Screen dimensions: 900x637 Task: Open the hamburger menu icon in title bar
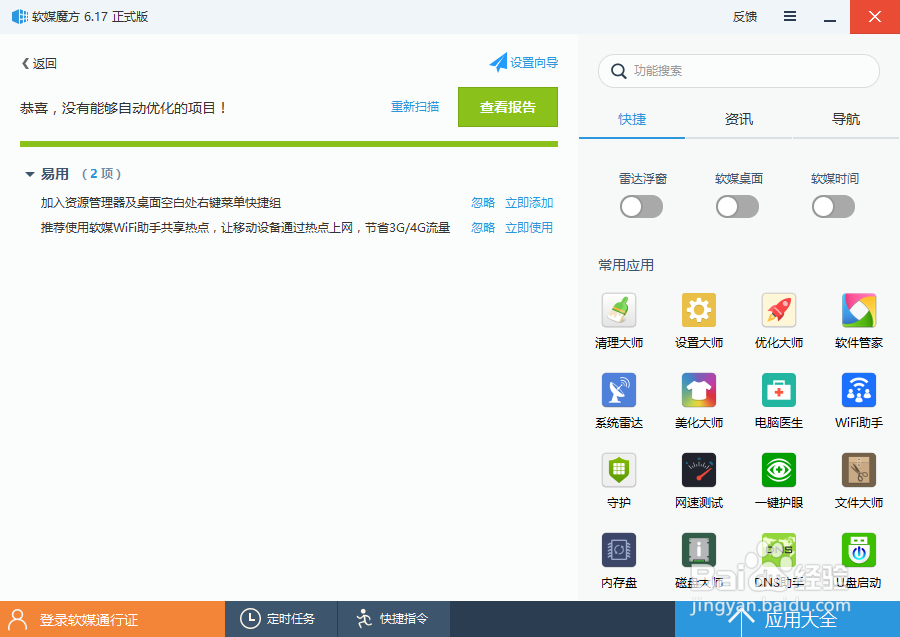pos(790,17)
